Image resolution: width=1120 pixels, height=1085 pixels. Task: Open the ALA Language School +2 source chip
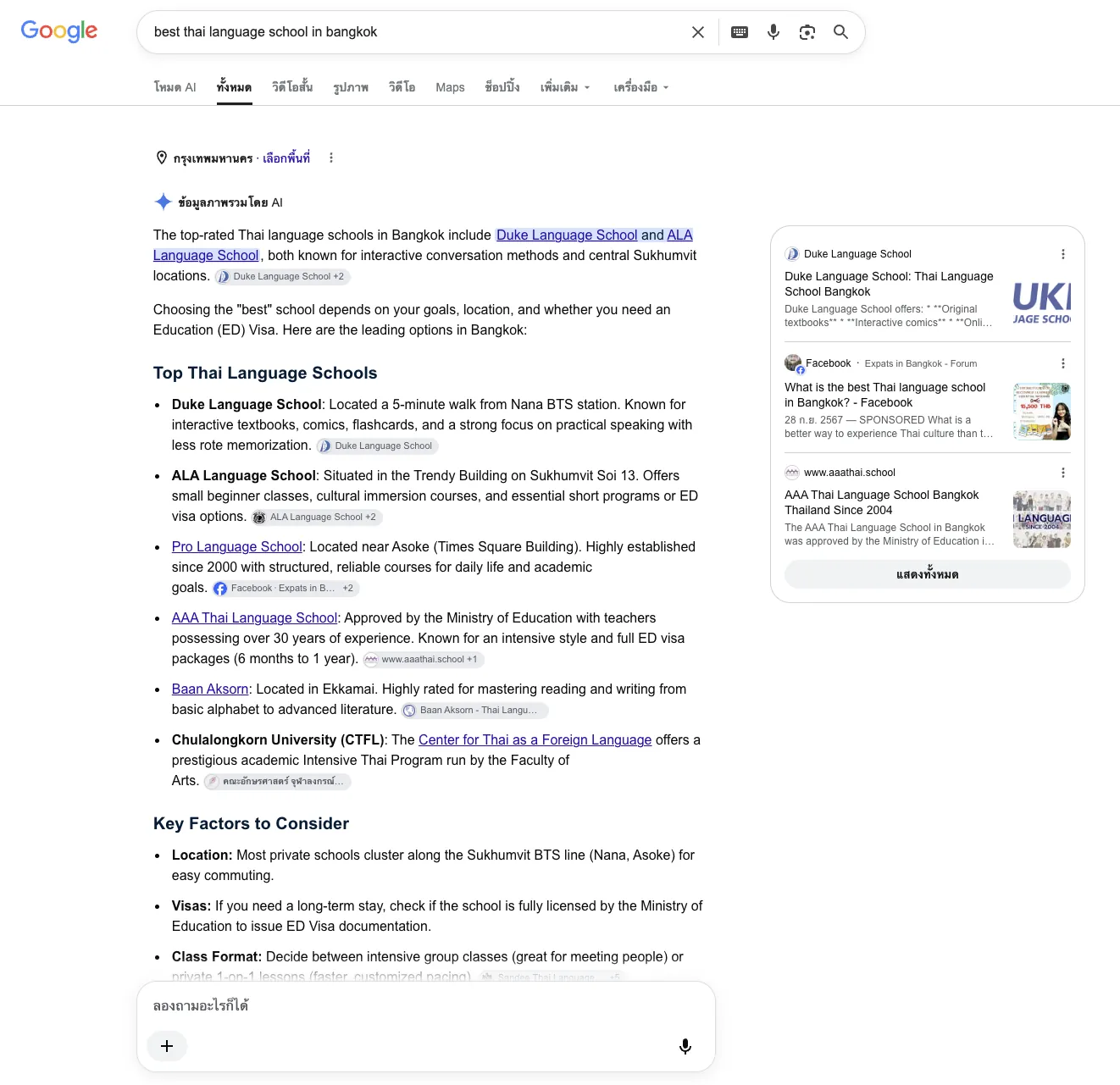coord(317,517)
